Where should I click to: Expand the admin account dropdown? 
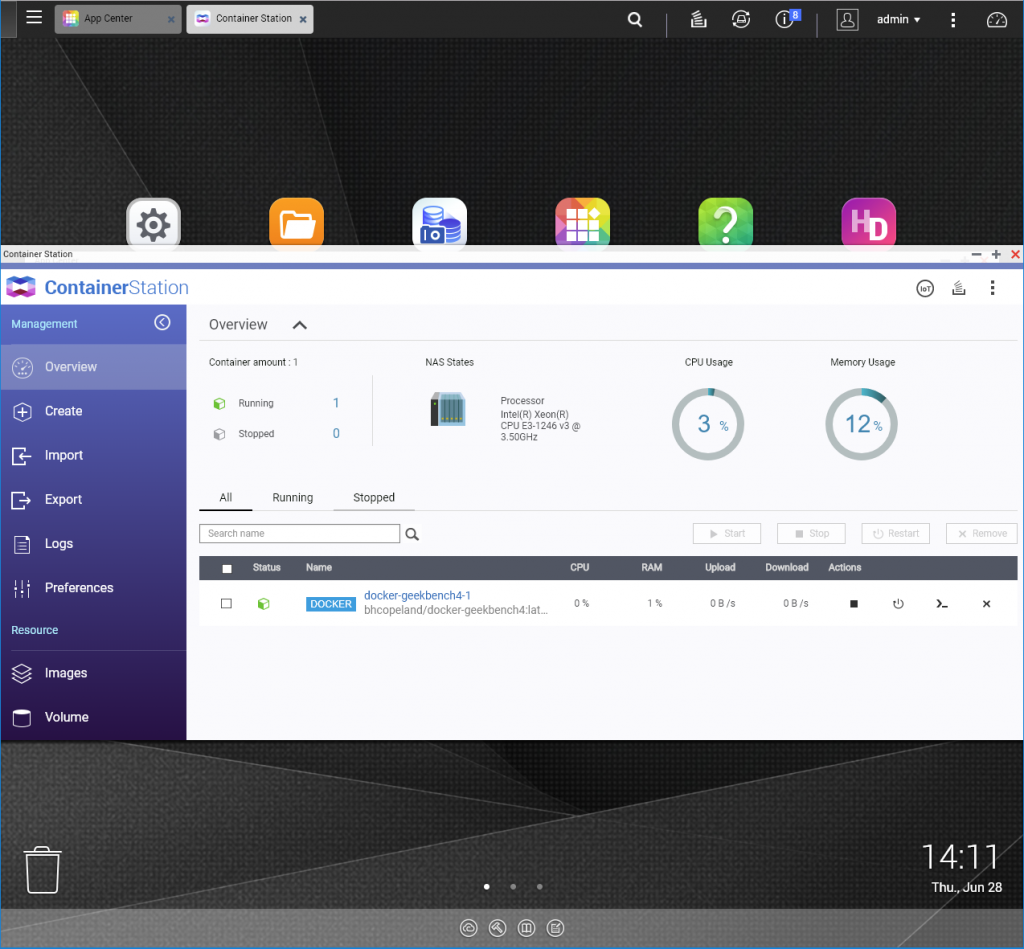(899, 20)
